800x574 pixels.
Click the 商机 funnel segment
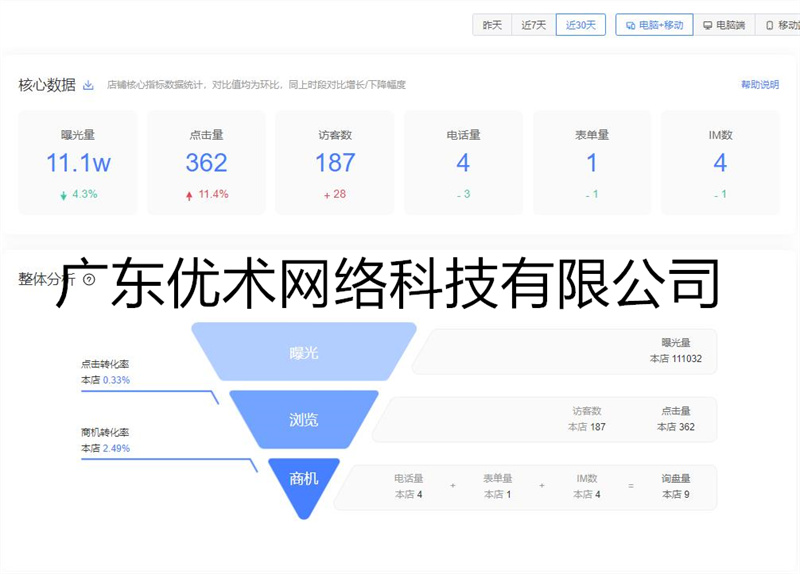coord(304,482)
